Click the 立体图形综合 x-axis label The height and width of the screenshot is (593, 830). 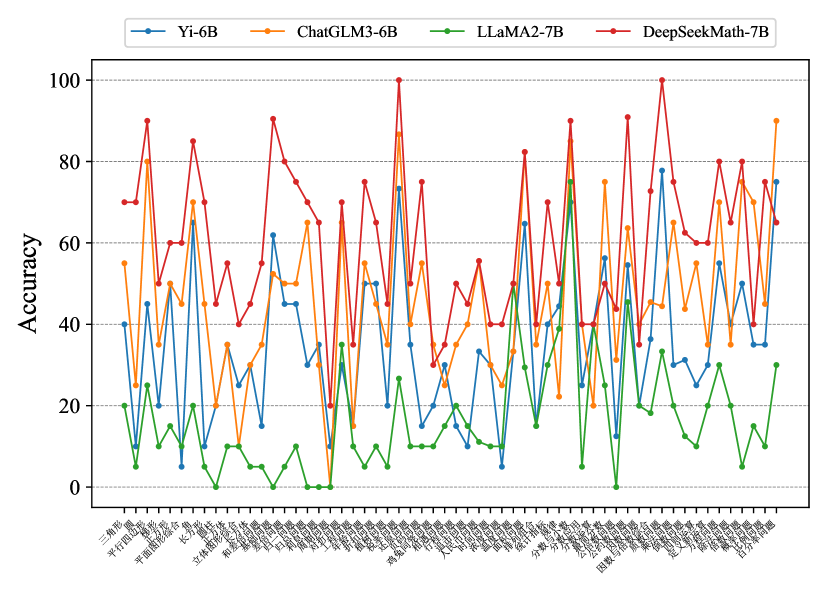point(211,544)
